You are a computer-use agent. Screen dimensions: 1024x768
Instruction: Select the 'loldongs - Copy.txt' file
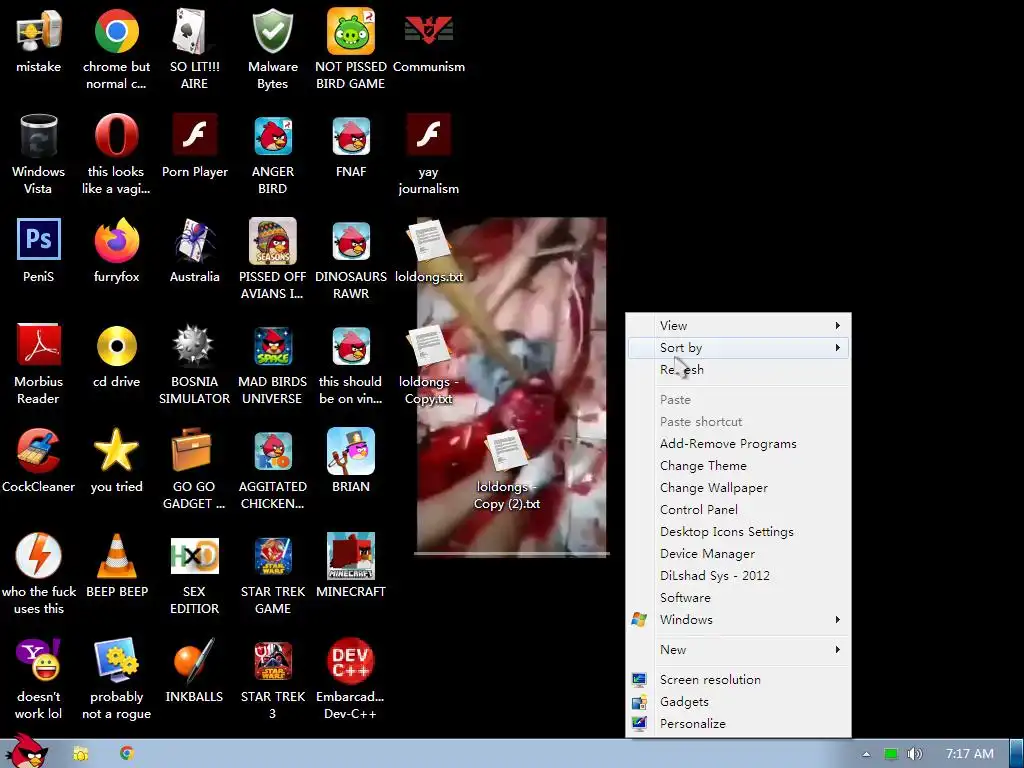coord(428,346)
